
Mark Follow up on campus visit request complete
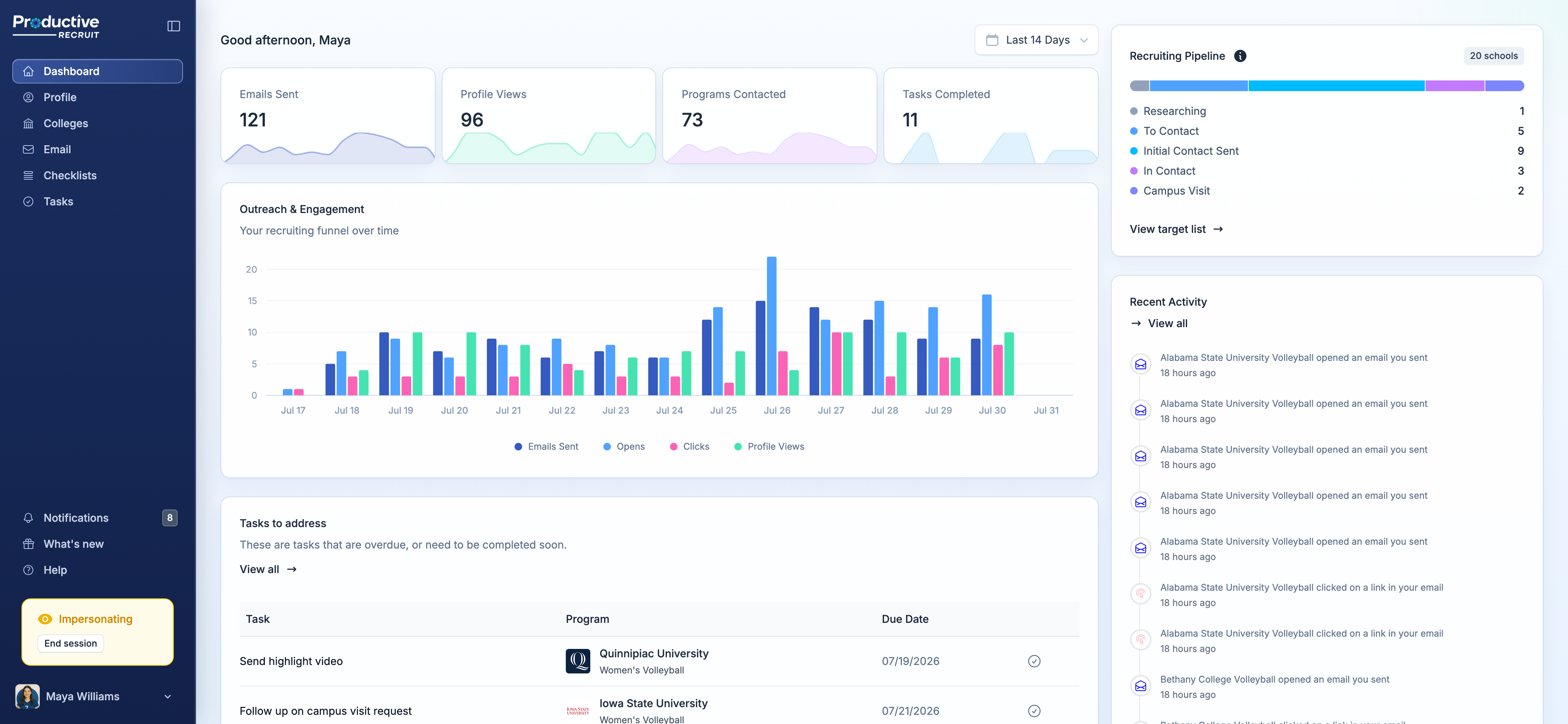pyautogui.click(x=1034, y=711)
